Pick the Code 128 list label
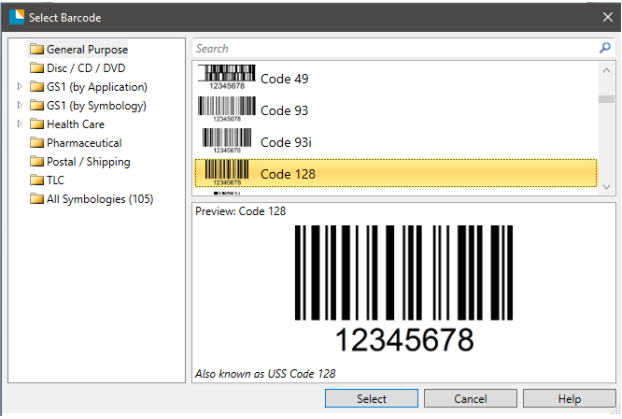Screen dimensions: 622x419 [x=288, y=174]
